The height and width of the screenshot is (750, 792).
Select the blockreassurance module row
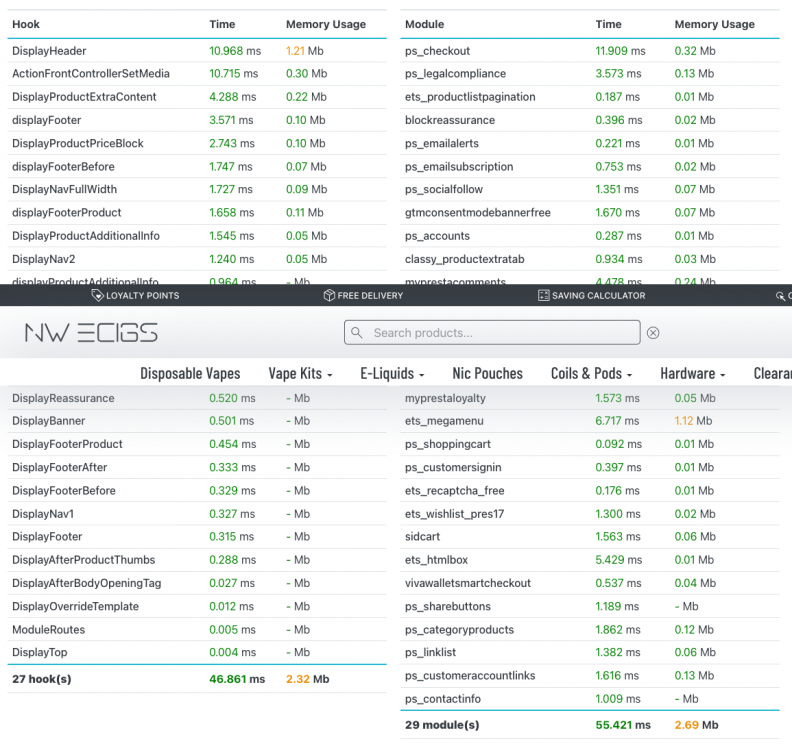(x=590, y=120)
